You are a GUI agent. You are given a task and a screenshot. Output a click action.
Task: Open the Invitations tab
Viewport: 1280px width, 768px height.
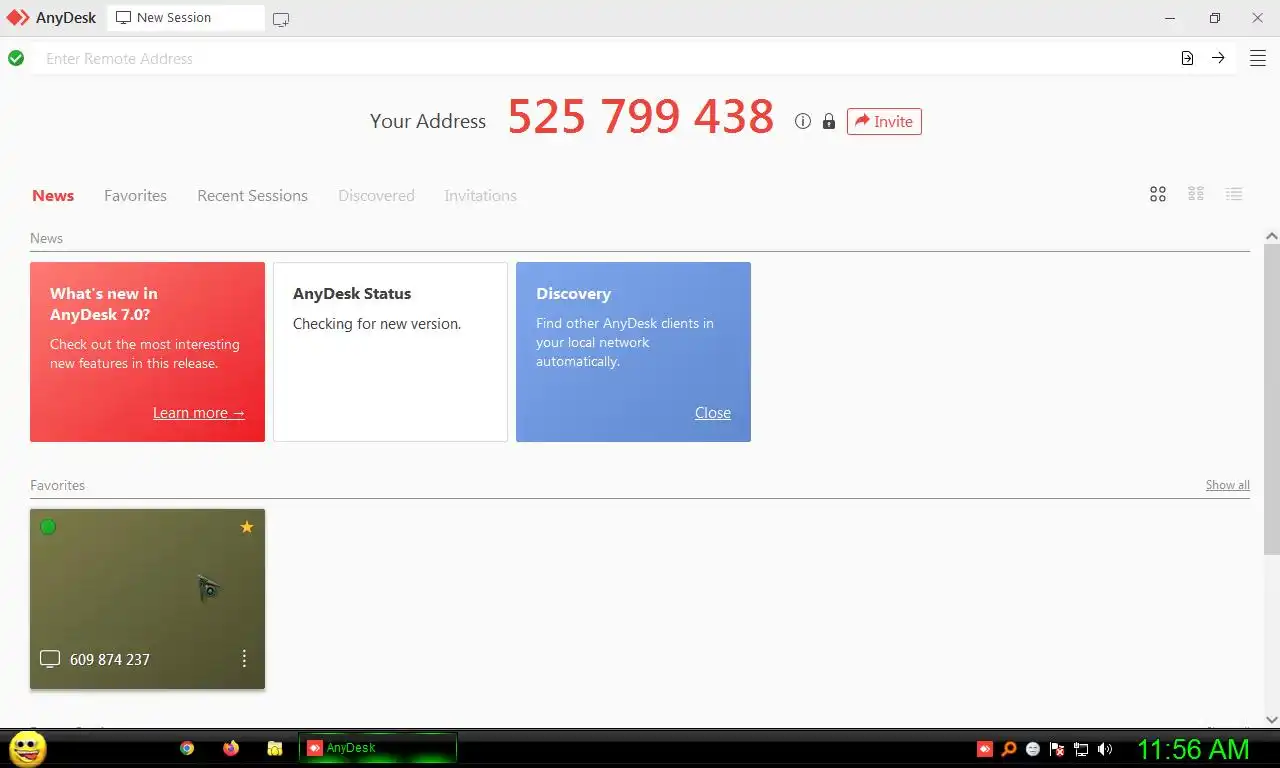pyautogui.click(x=480, y=195)
